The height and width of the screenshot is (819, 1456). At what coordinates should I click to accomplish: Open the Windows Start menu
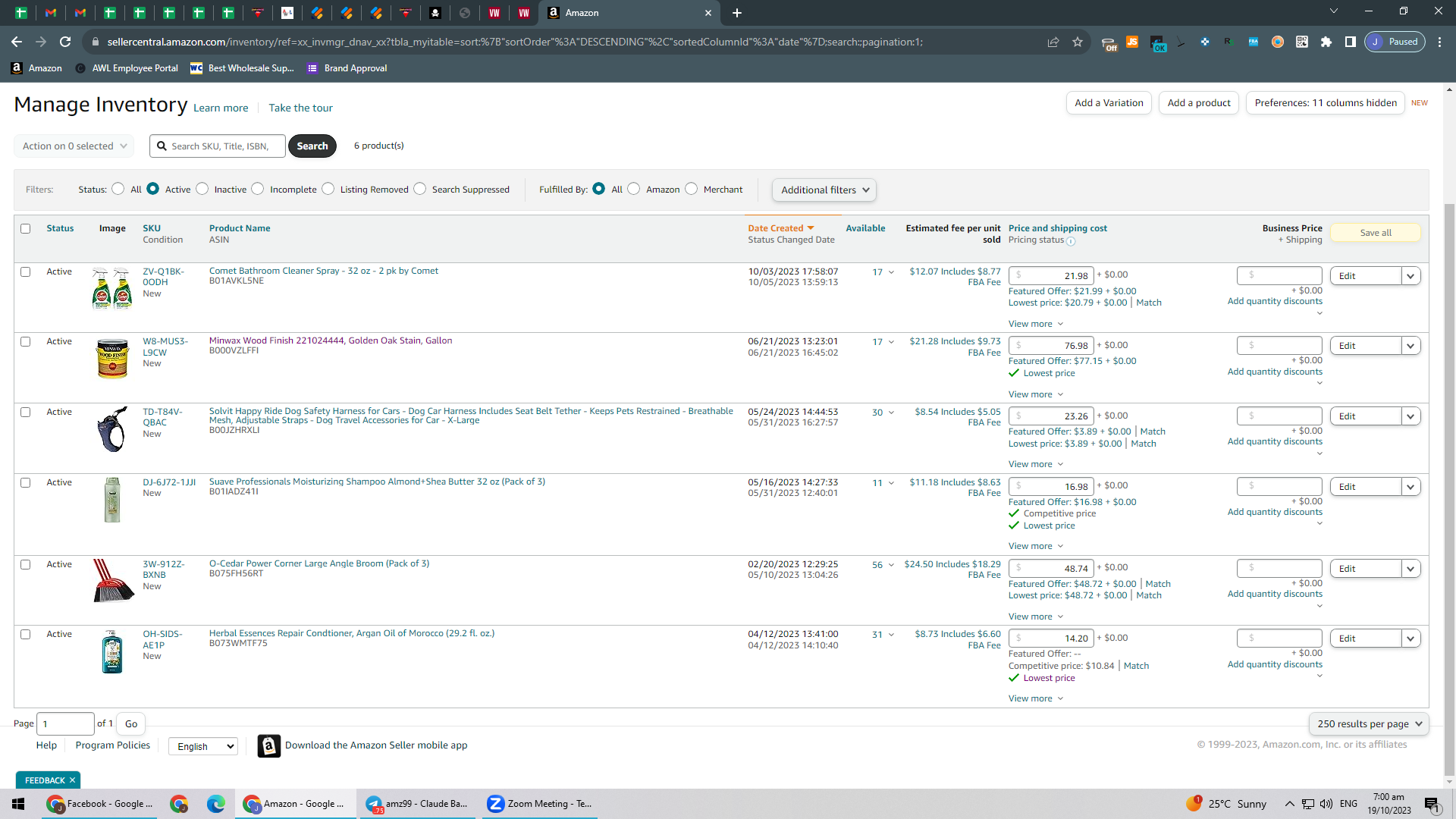18,804
